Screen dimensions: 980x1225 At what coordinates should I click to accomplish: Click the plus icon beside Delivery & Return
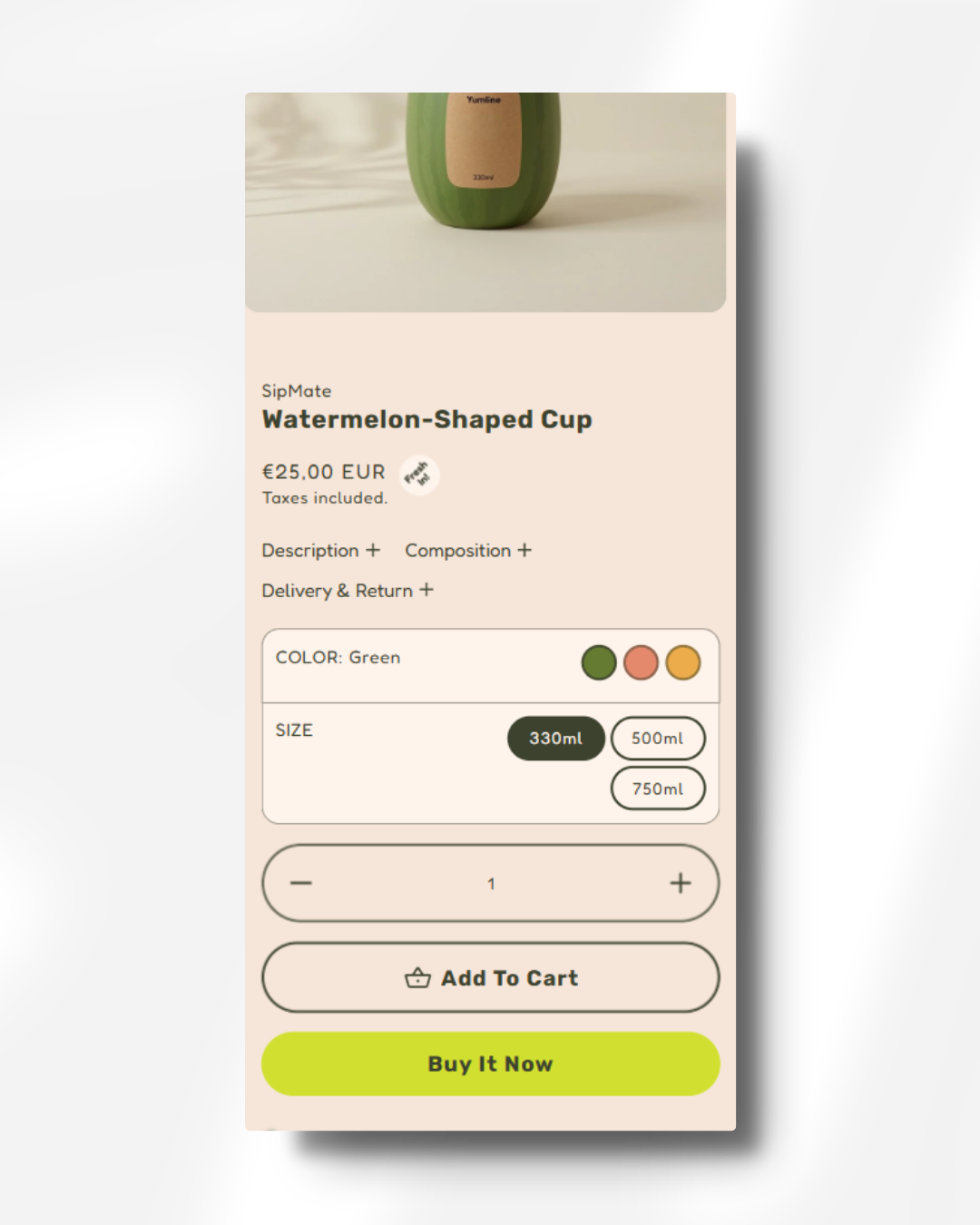[426, 590]
